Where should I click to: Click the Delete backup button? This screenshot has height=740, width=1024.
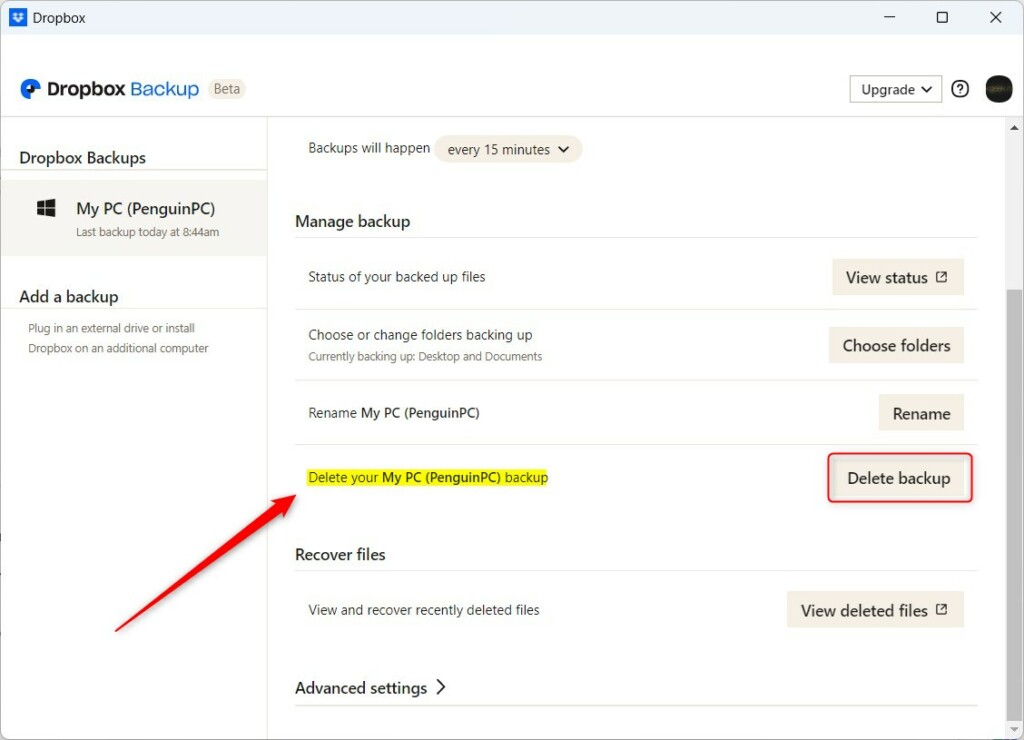[899, 478]
